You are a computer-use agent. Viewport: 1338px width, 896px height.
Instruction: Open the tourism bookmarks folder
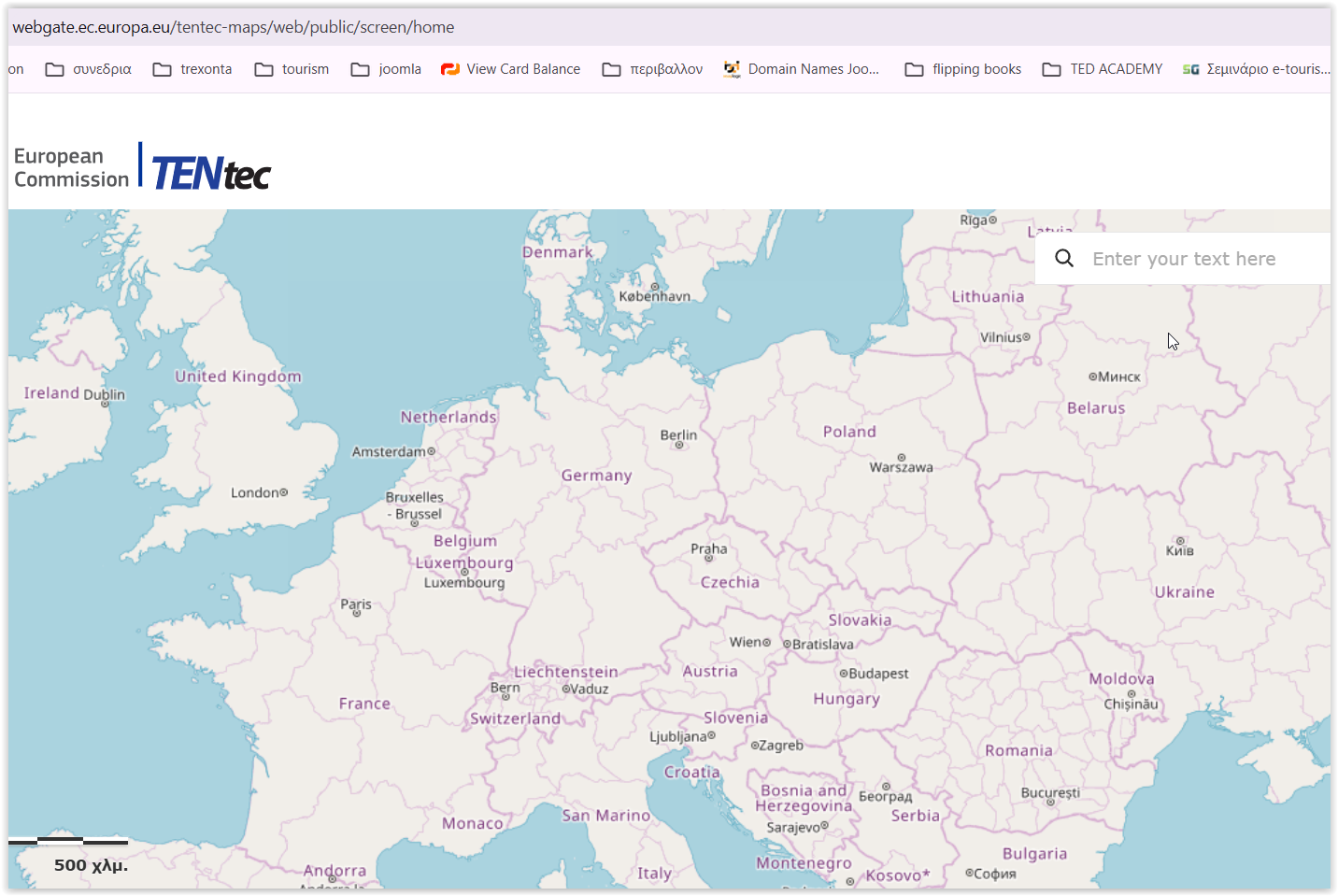pyautogui.click(x=292, y=69)
